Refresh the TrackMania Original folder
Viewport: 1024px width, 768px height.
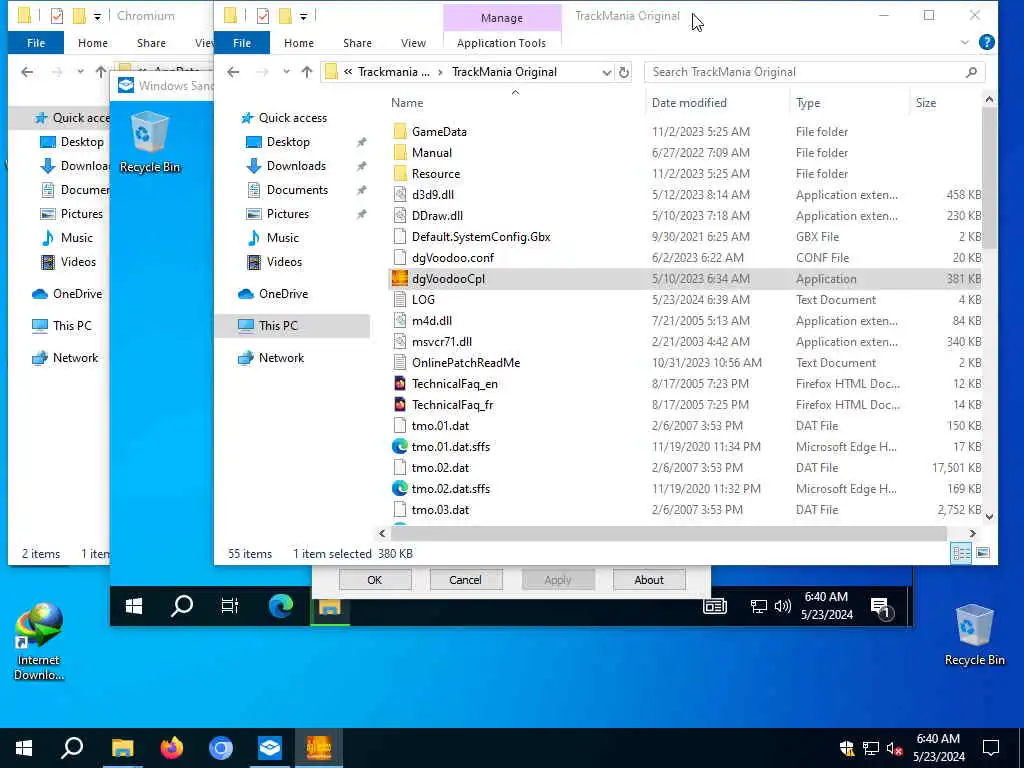(624, 72)
